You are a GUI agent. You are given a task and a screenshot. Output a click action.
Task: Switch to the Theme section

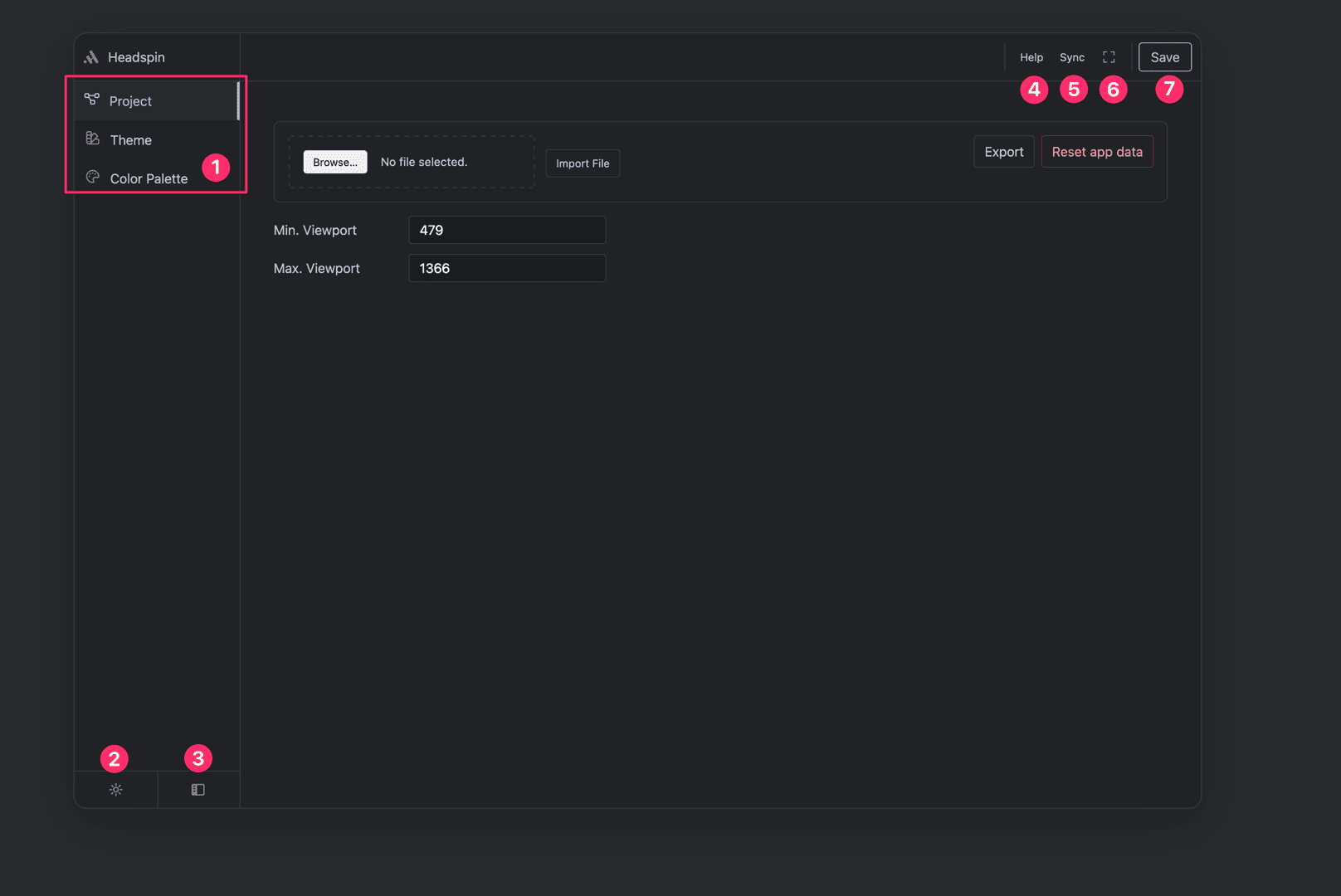(x=130, y=139)
